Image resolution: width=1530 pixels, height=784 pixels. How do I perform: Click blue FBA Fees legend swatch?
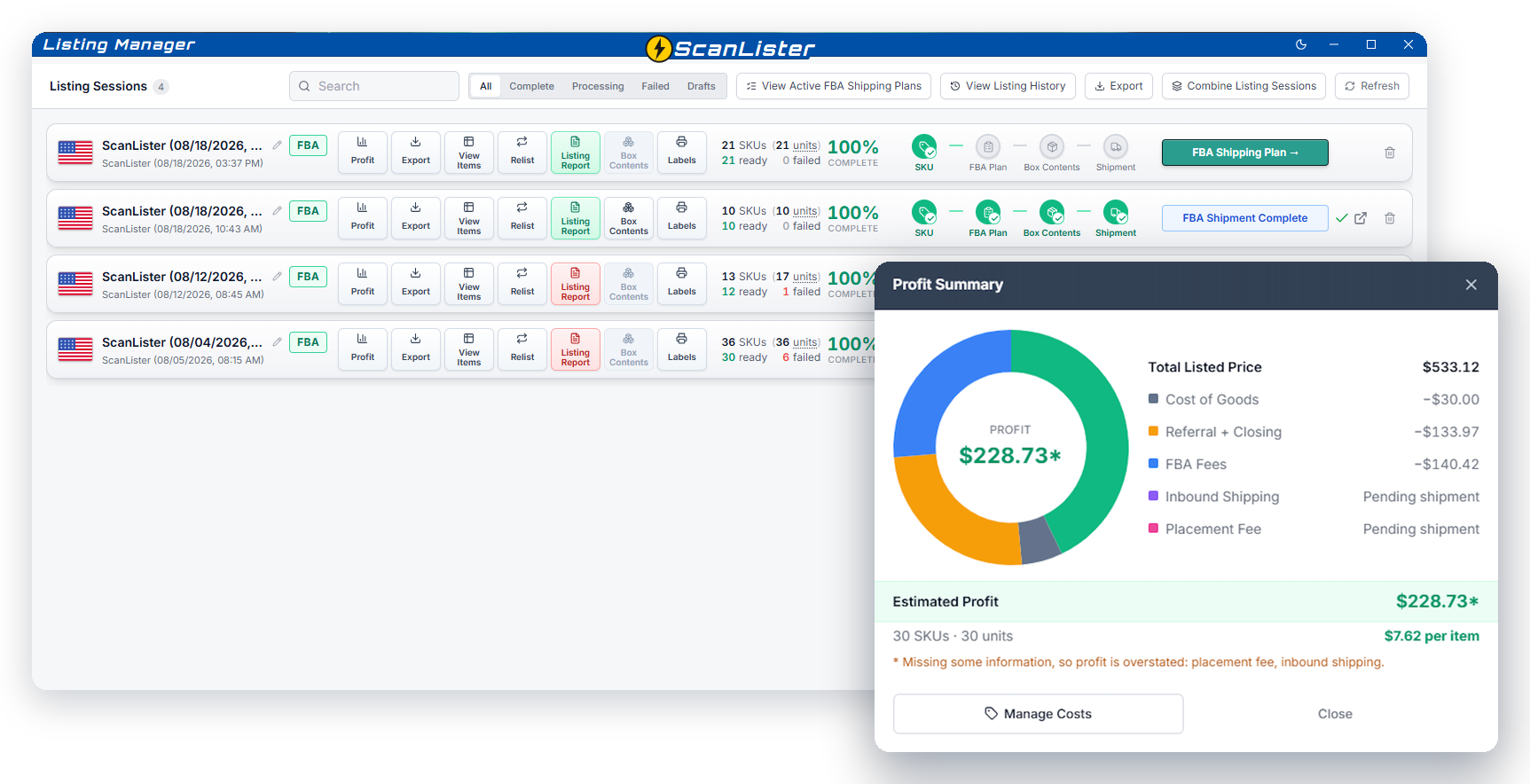[1153, 464]
